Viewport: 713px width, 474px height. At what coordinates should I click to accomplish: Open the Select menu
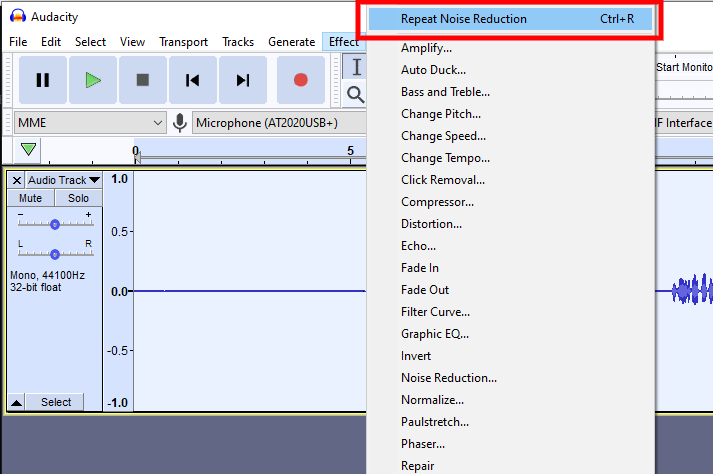[90, 42]
